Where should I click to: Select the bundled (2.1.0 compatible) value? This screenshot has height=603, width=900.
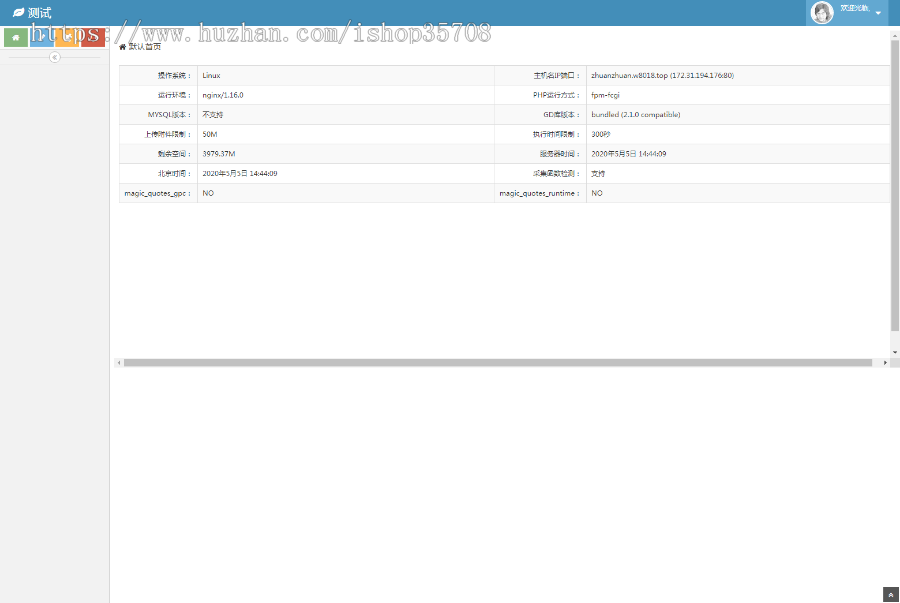click(635, 115)
